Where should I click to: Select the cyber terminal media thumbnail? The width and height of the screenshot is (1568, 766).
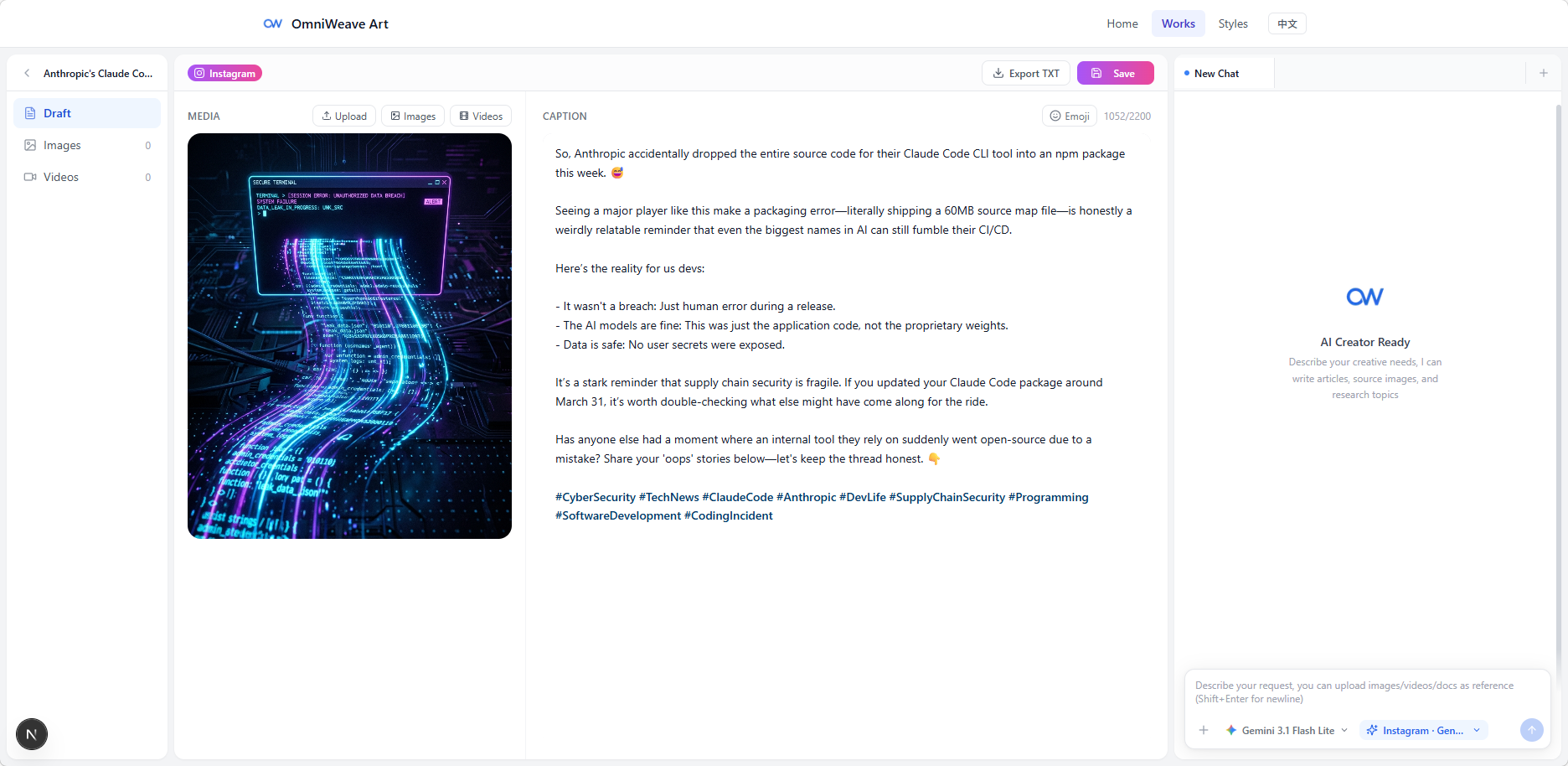[x=349, y=336]
